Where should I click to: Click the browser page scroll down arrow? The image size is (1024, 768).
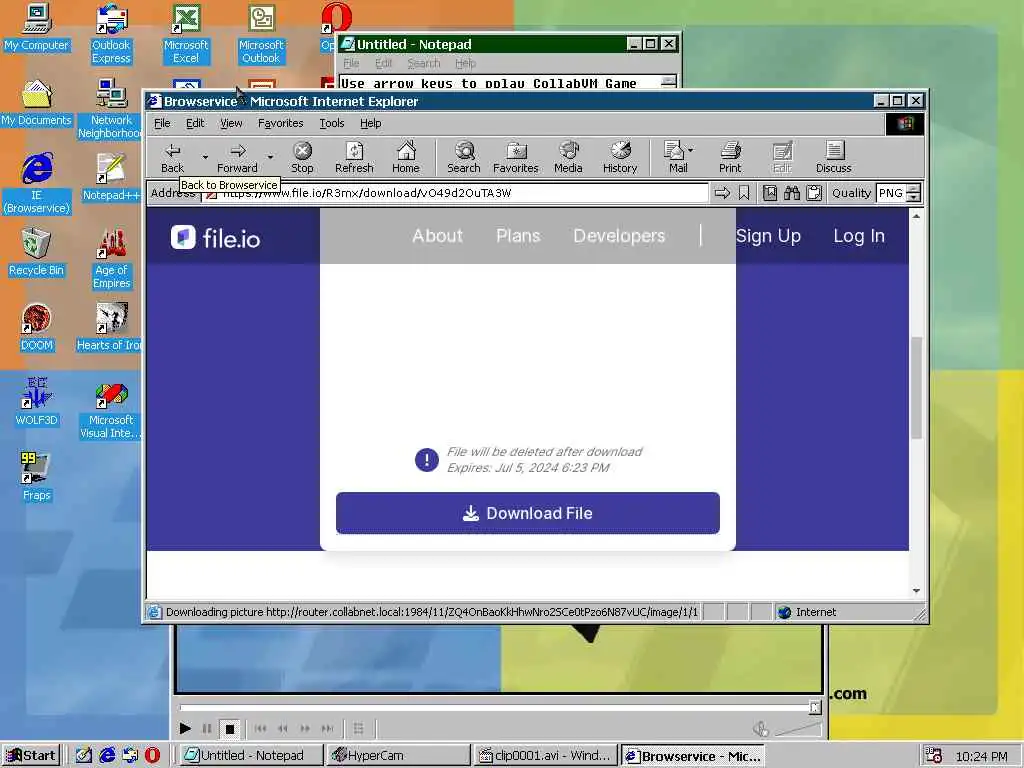916,590
